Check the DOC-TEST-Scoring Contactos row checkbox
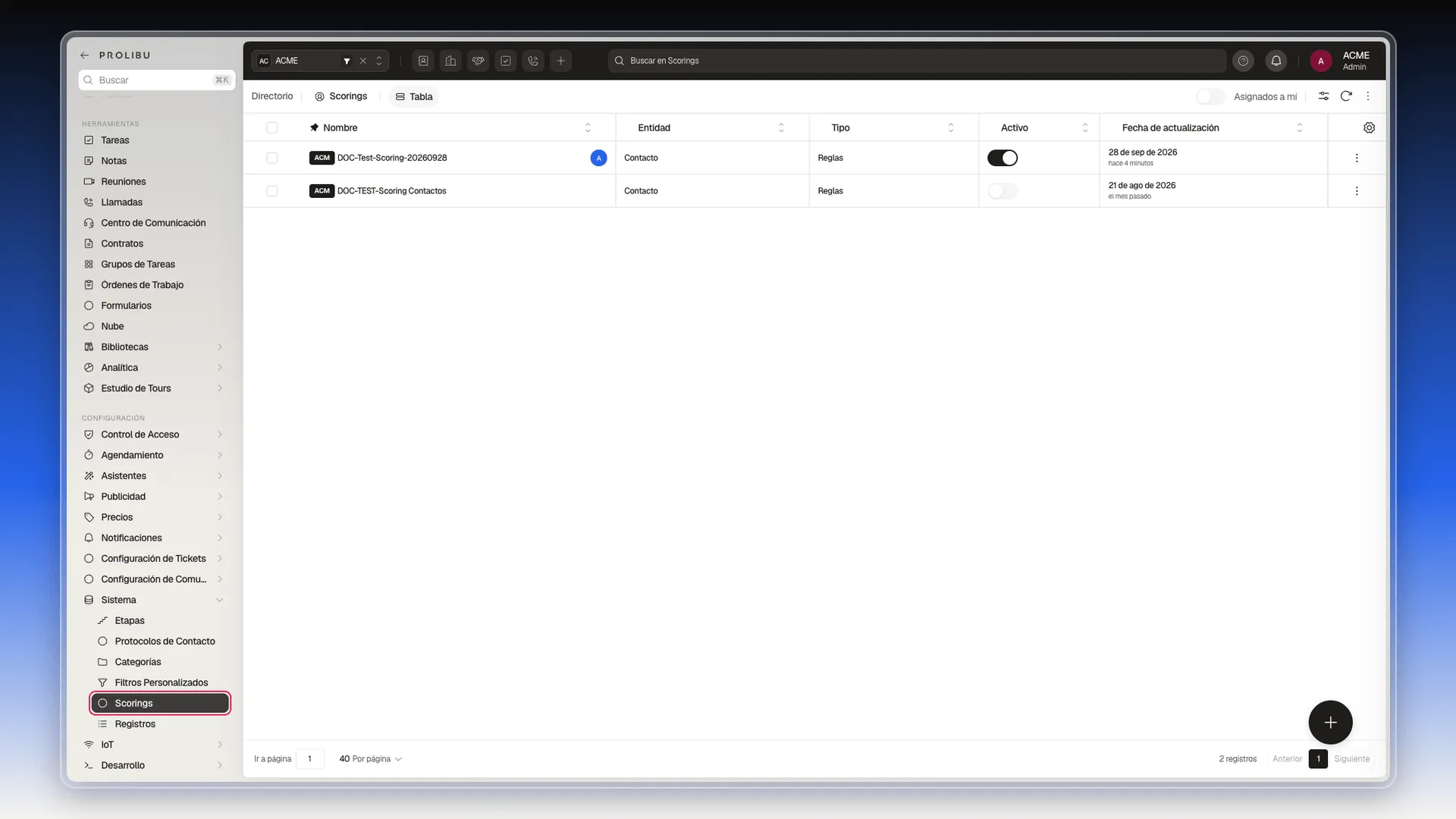The width and height of the screenshot is (1456, 819). 272,191
